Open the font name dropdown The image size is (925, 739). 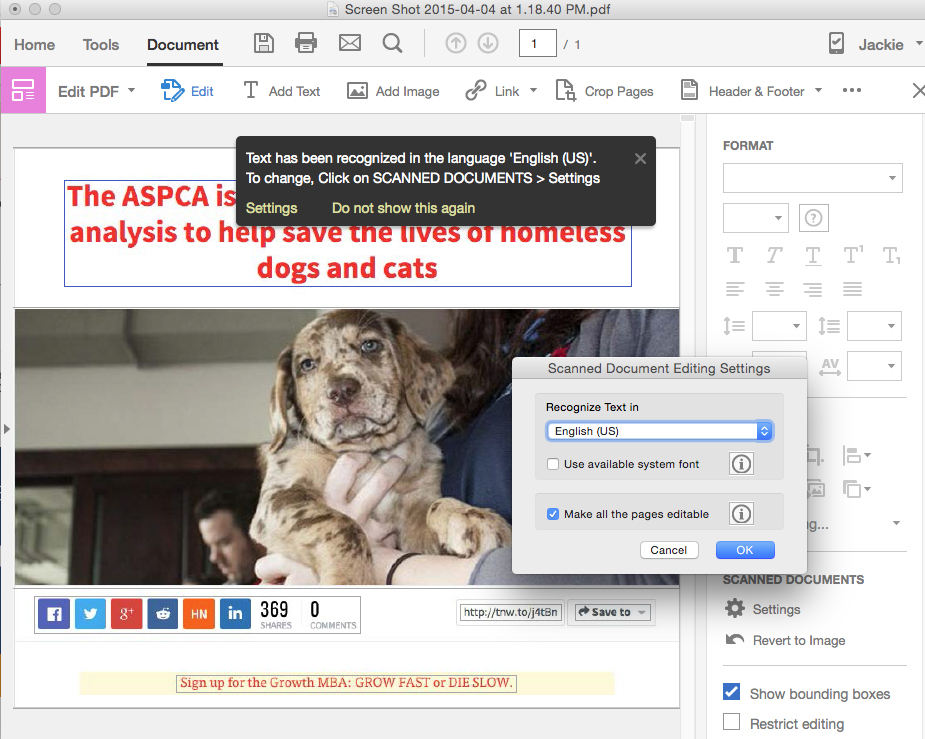click(x=812, y=178)
